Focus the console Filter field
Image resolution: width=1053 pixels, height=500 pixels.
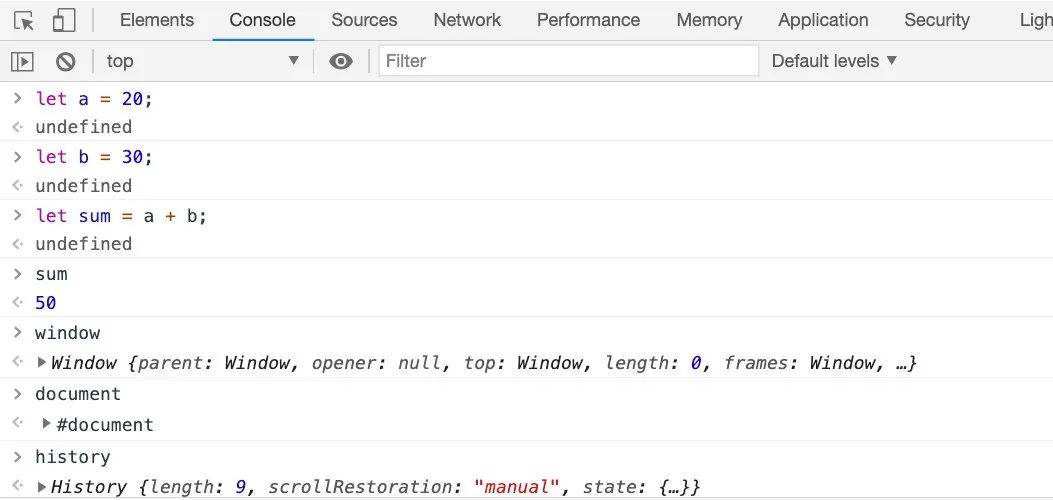pyautogui.click(x=569, y=61)
